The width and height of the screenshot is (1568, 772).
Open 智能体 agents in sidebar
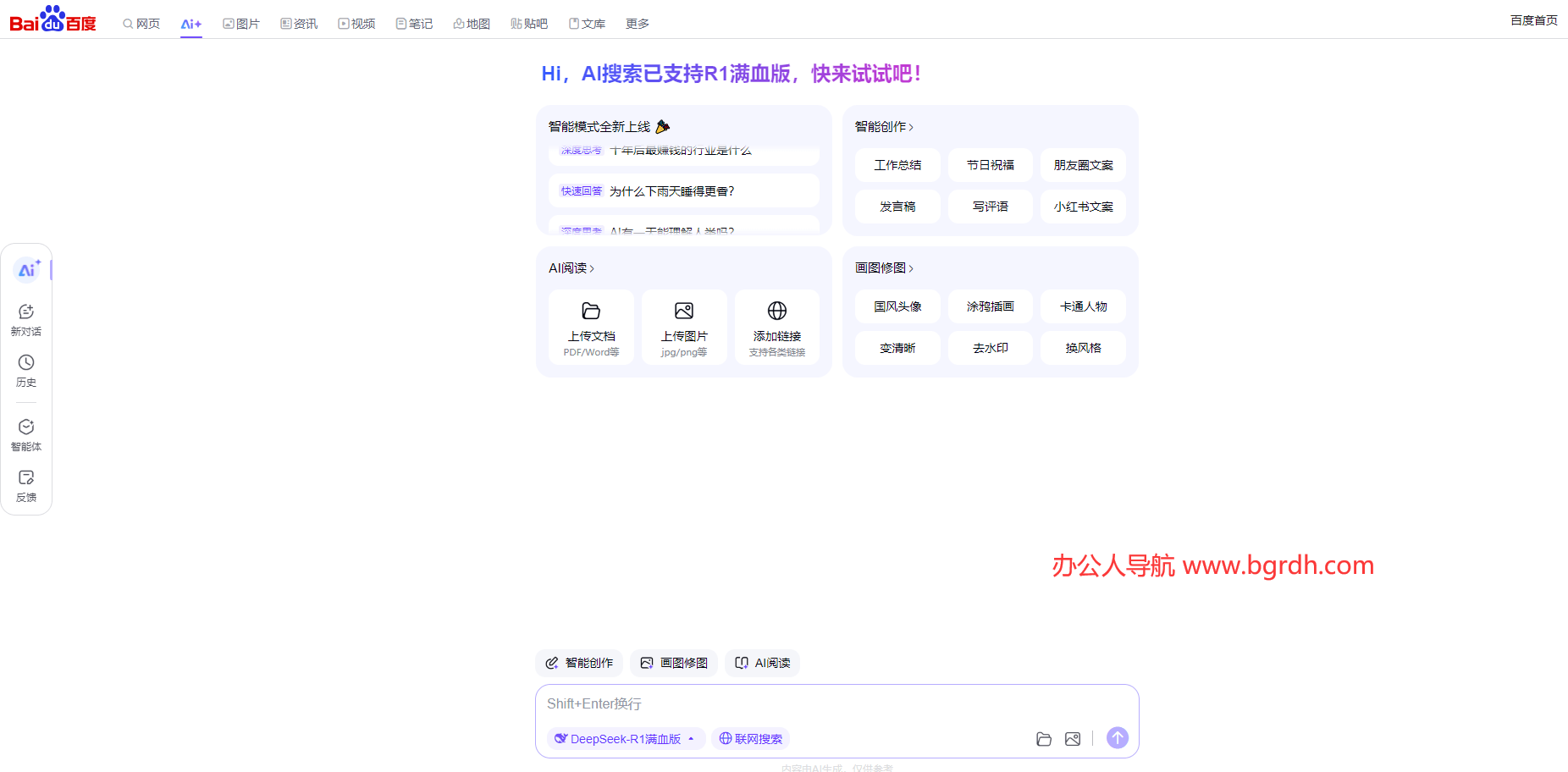26,435
